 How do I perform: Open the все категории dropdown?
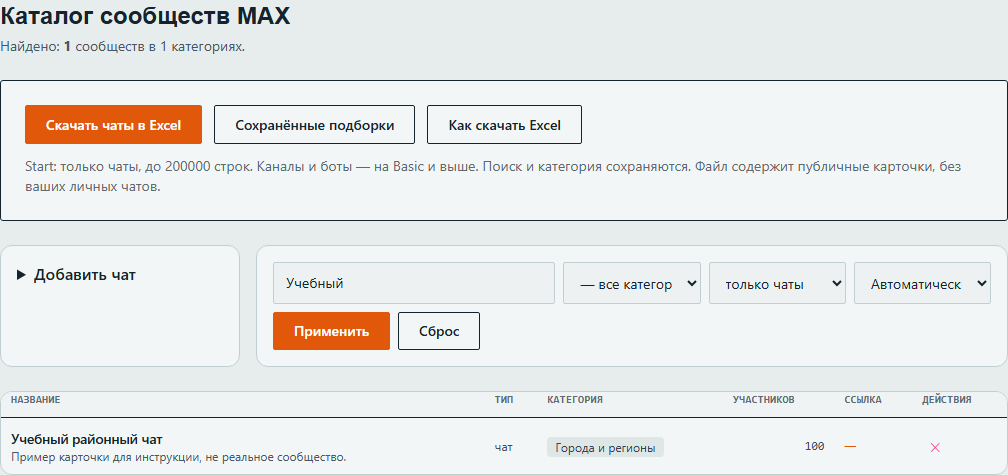632,283
